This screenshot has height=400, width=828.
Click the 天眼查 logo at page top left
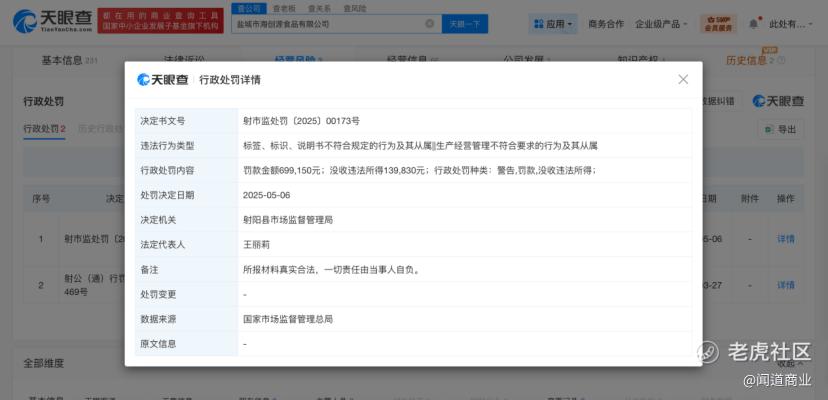tap(52, 21)
